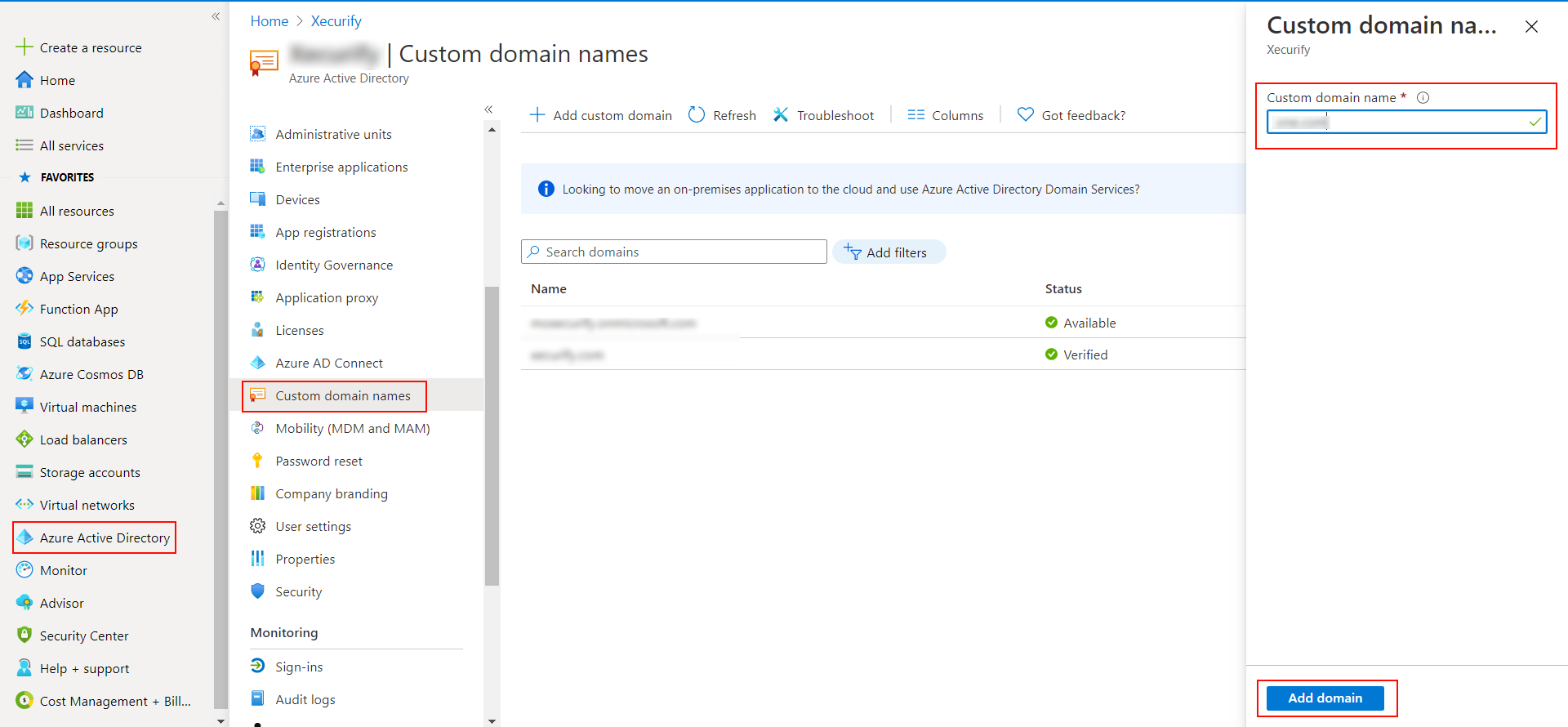Click the resource menu vertical scrollbar

click(492, 436)
